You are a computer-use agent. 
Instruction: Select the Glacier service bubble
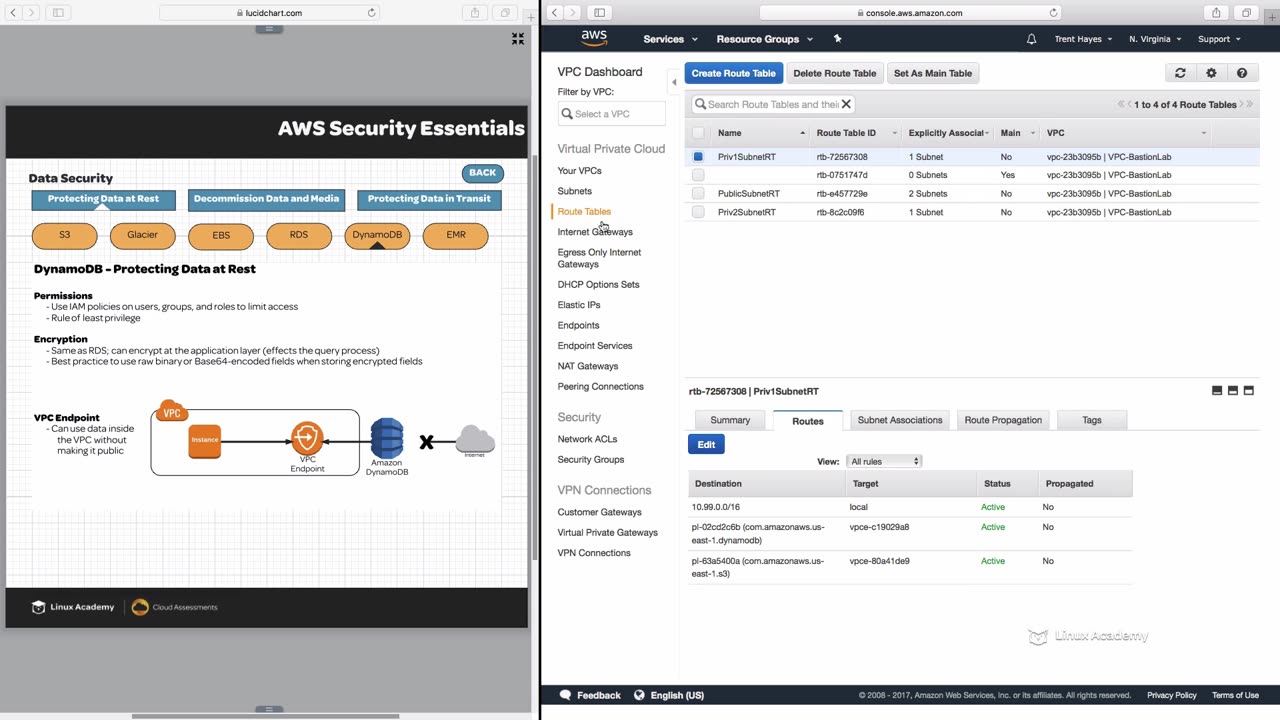pyautogui.click(x=143, y=235)
